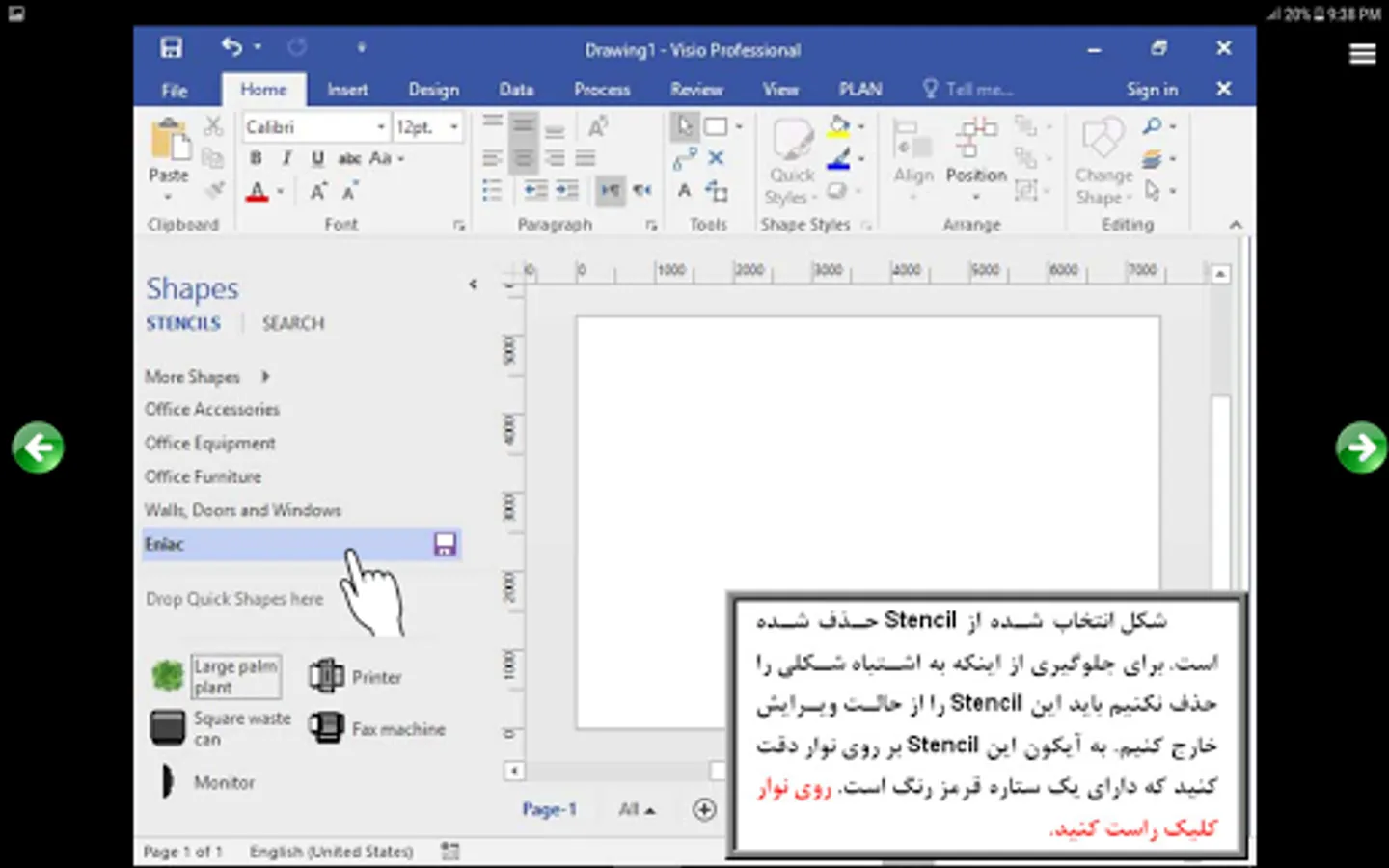Cut the selection with the scissors icon
Screen dimensions: 1389x868
pos(213,126)
